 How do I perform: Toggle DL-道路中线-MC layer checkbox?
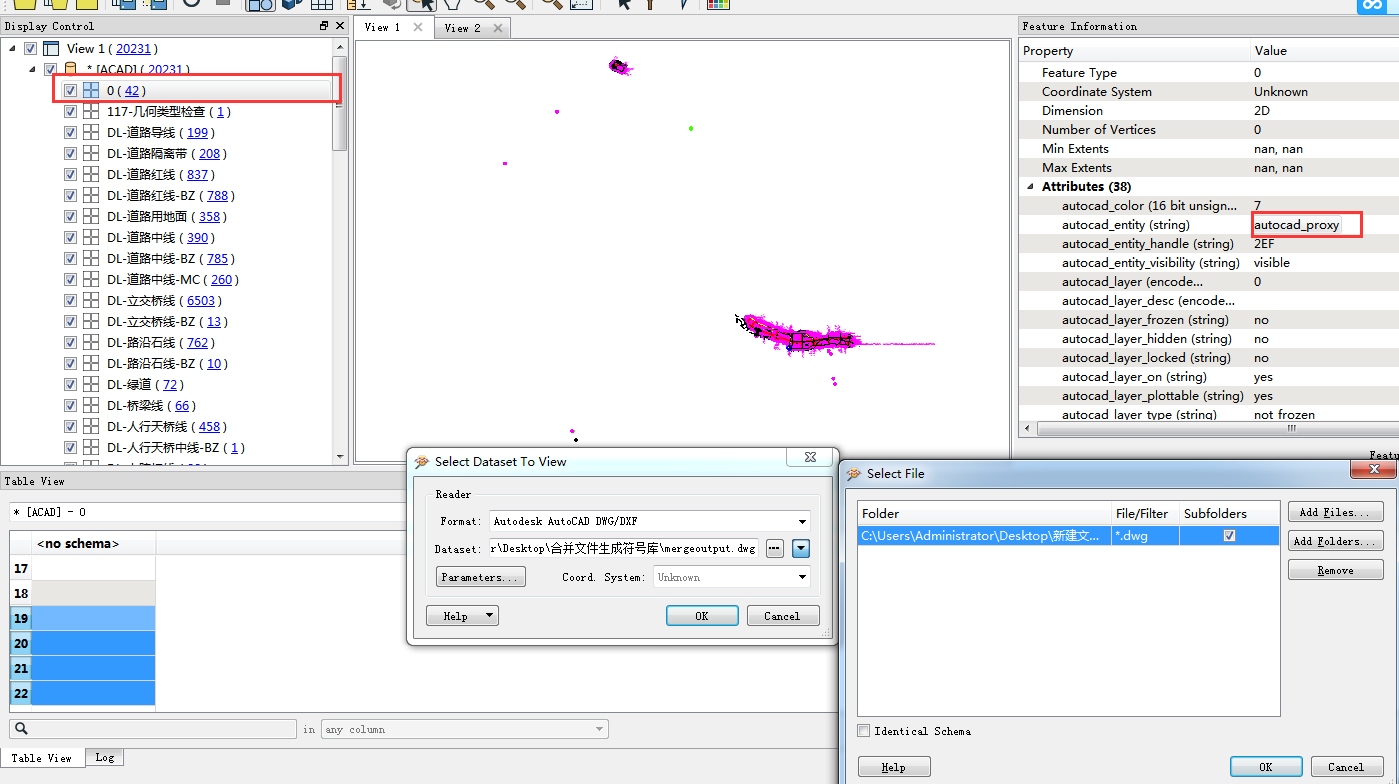point(70,279)
